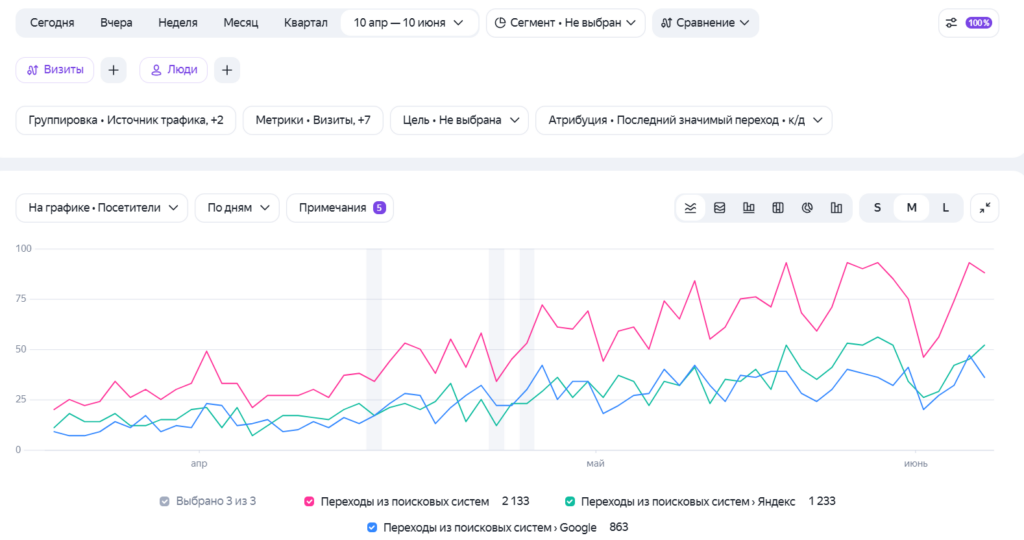Select the bar chart view icon

[748, 208]
